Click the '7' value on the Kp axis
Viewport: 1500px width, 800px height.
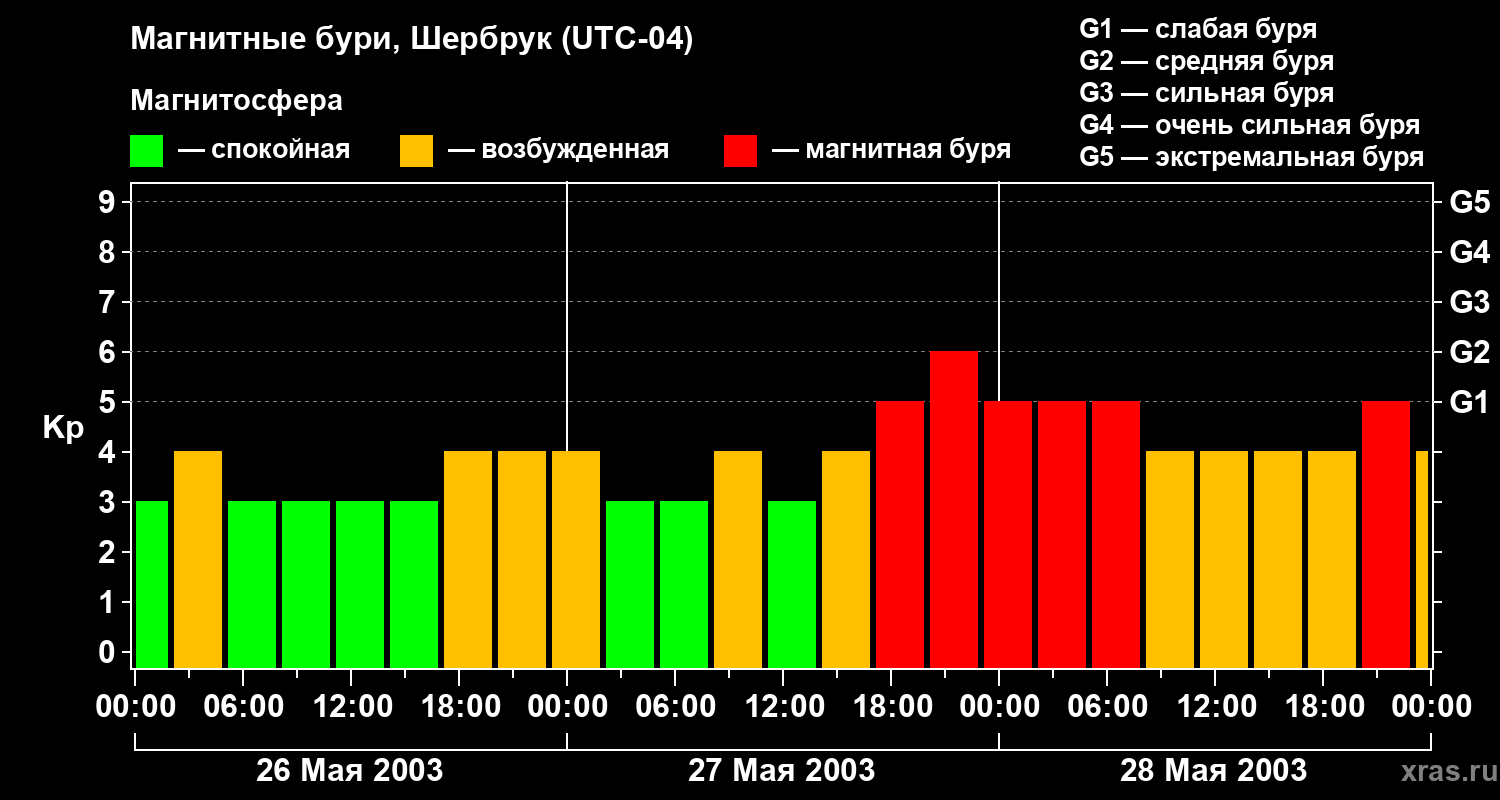point(109,302)
